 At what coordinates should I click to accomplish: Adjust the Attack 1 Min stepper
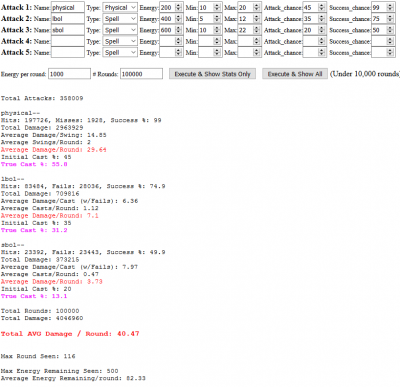217,7
